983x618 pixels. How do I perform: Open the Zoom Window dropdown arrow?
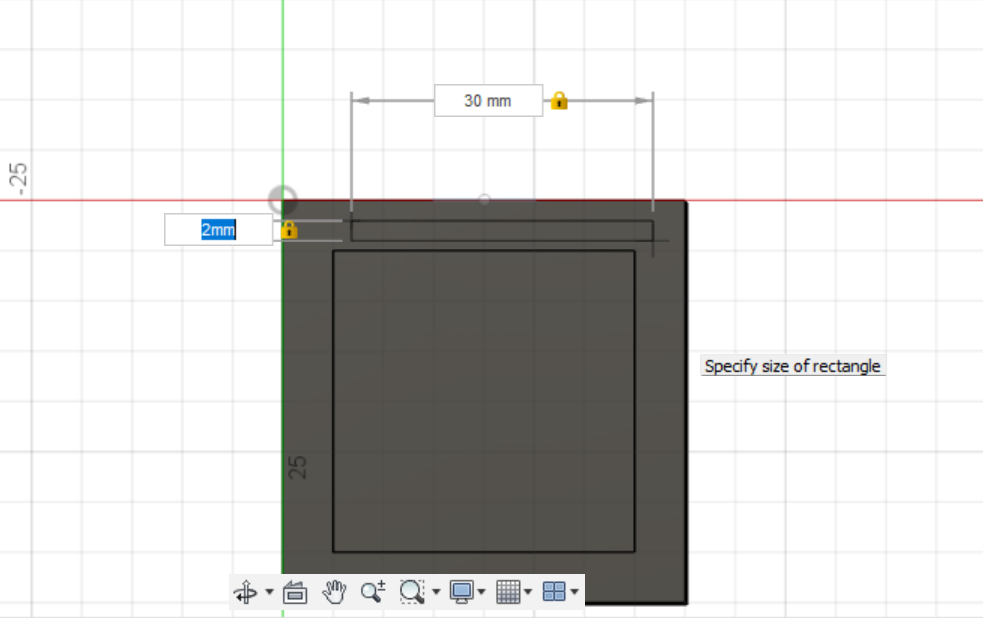pos(436,592)
